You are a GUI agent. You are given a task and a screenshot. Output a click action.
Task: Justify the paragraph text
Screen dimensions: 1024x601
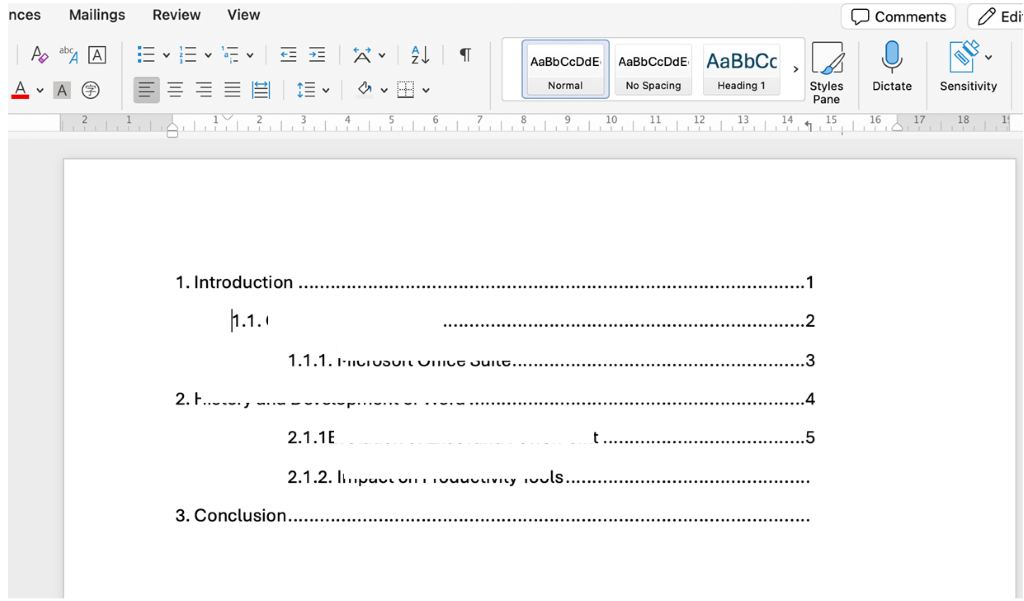click(x=232, y=90)
